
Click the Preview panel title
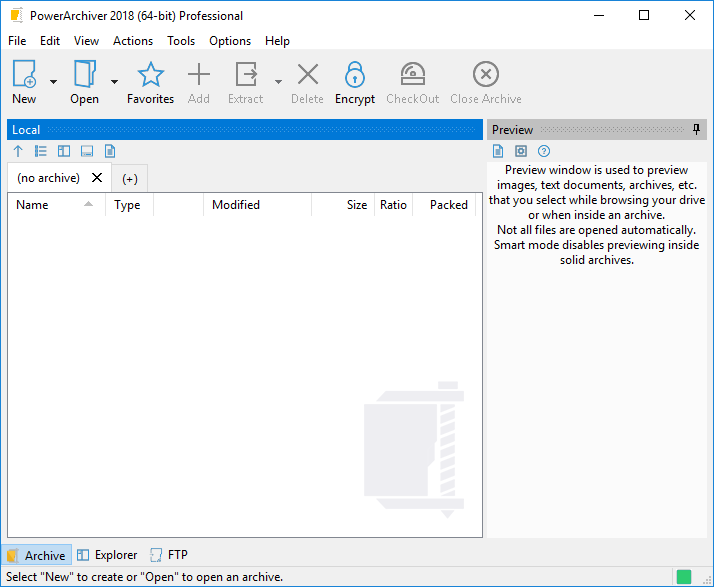512,130
